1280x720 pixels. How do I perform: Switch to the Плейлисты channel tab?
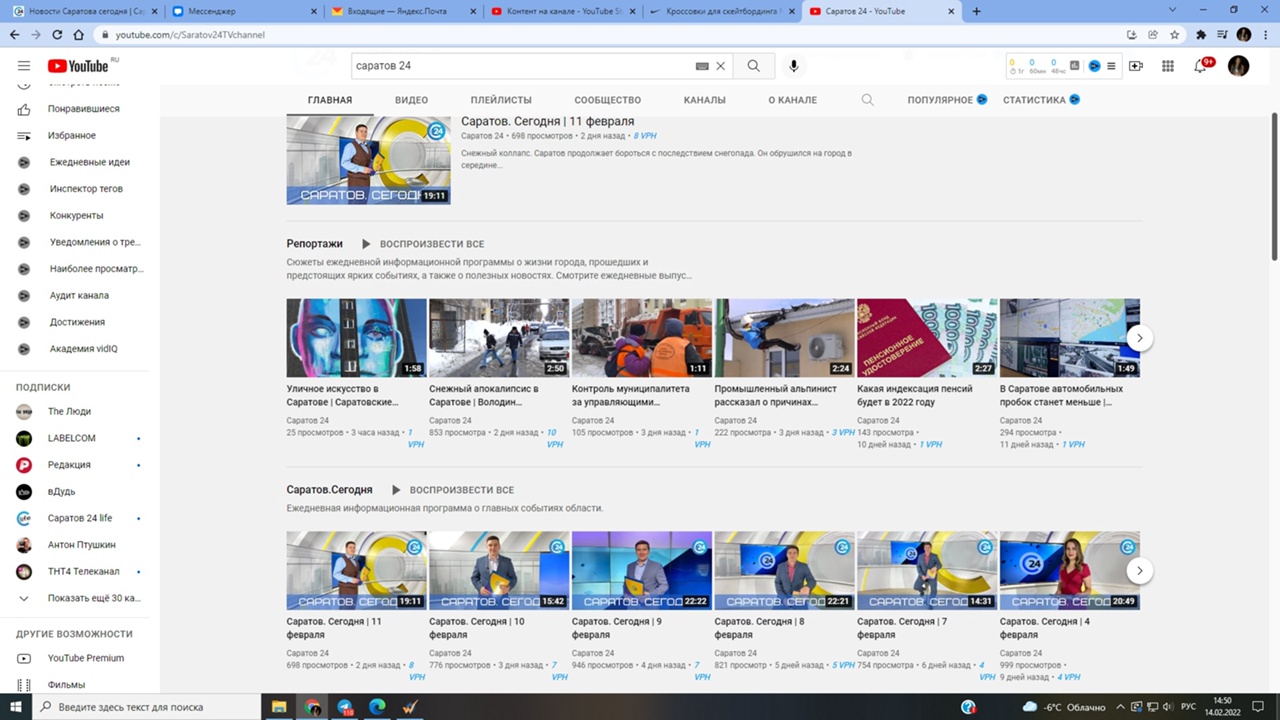click(501, 100)
